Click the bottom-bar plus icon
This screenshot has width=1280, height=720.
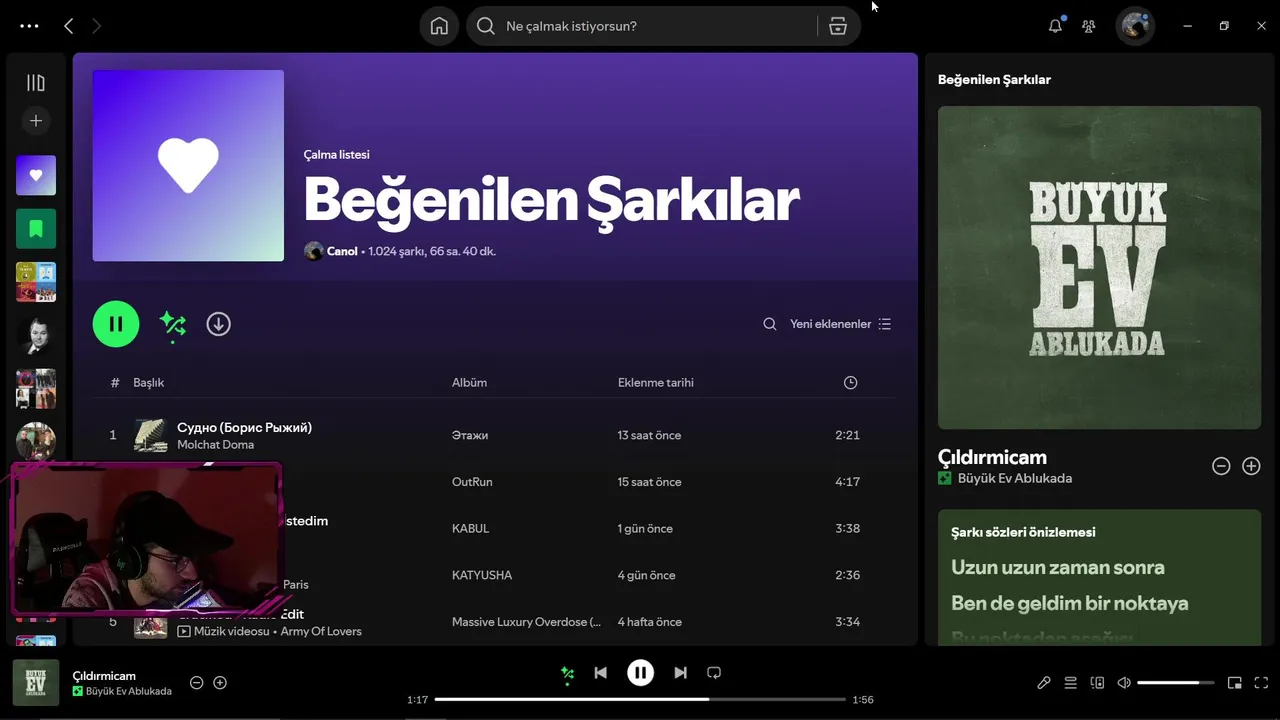click(220, 683)
